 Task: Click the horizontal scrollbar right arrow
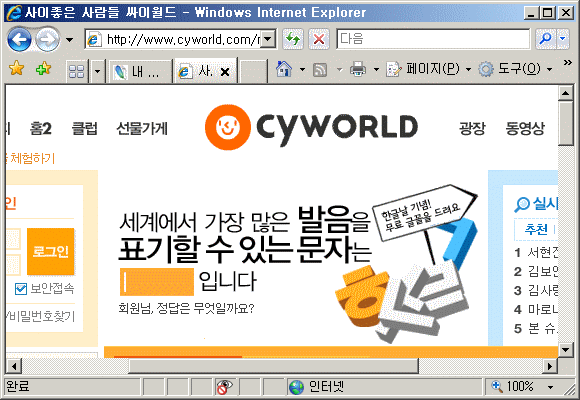550,366
